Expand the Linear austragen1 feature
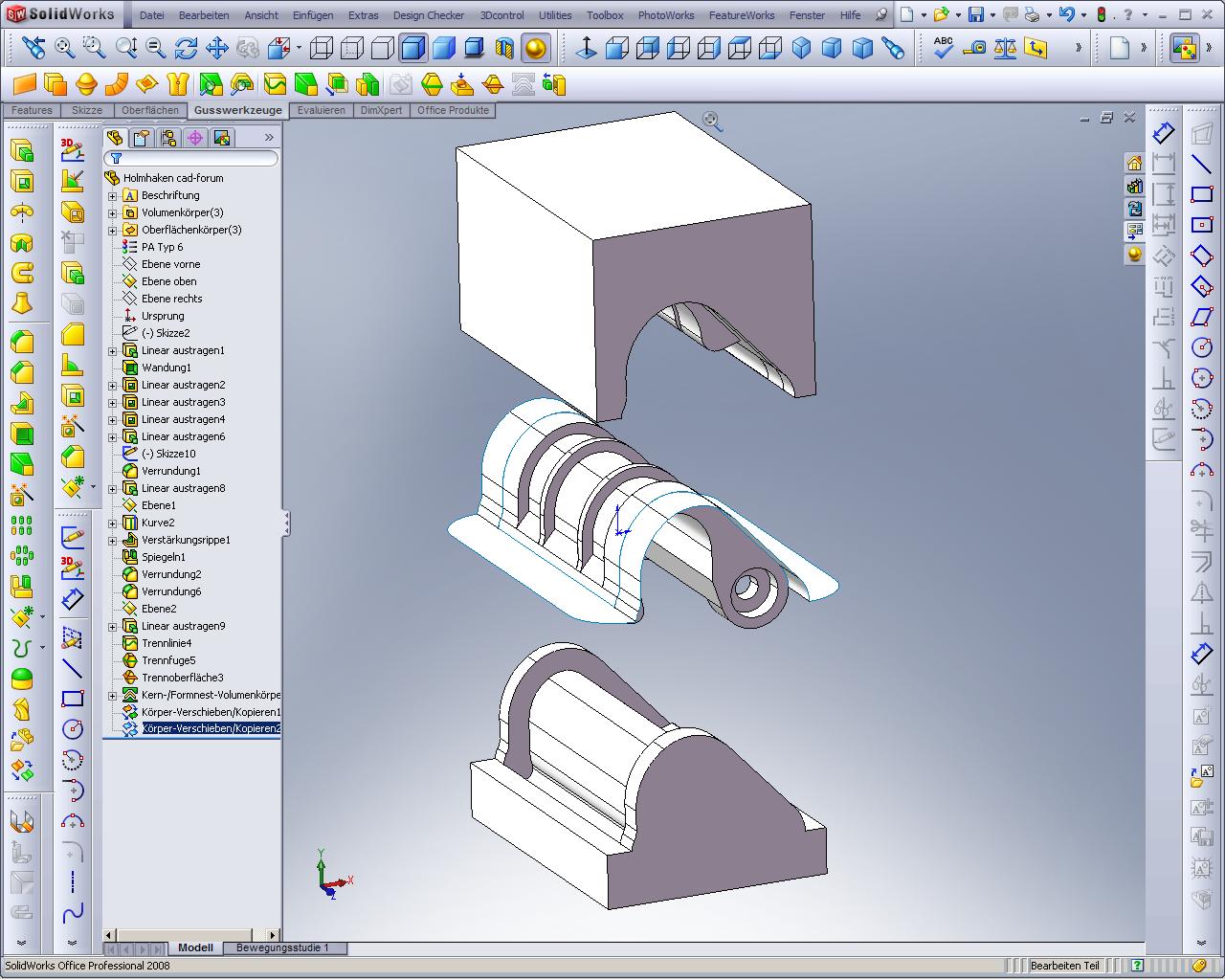This screenshot has width=1225, height=980. click(x=112, y=350)
